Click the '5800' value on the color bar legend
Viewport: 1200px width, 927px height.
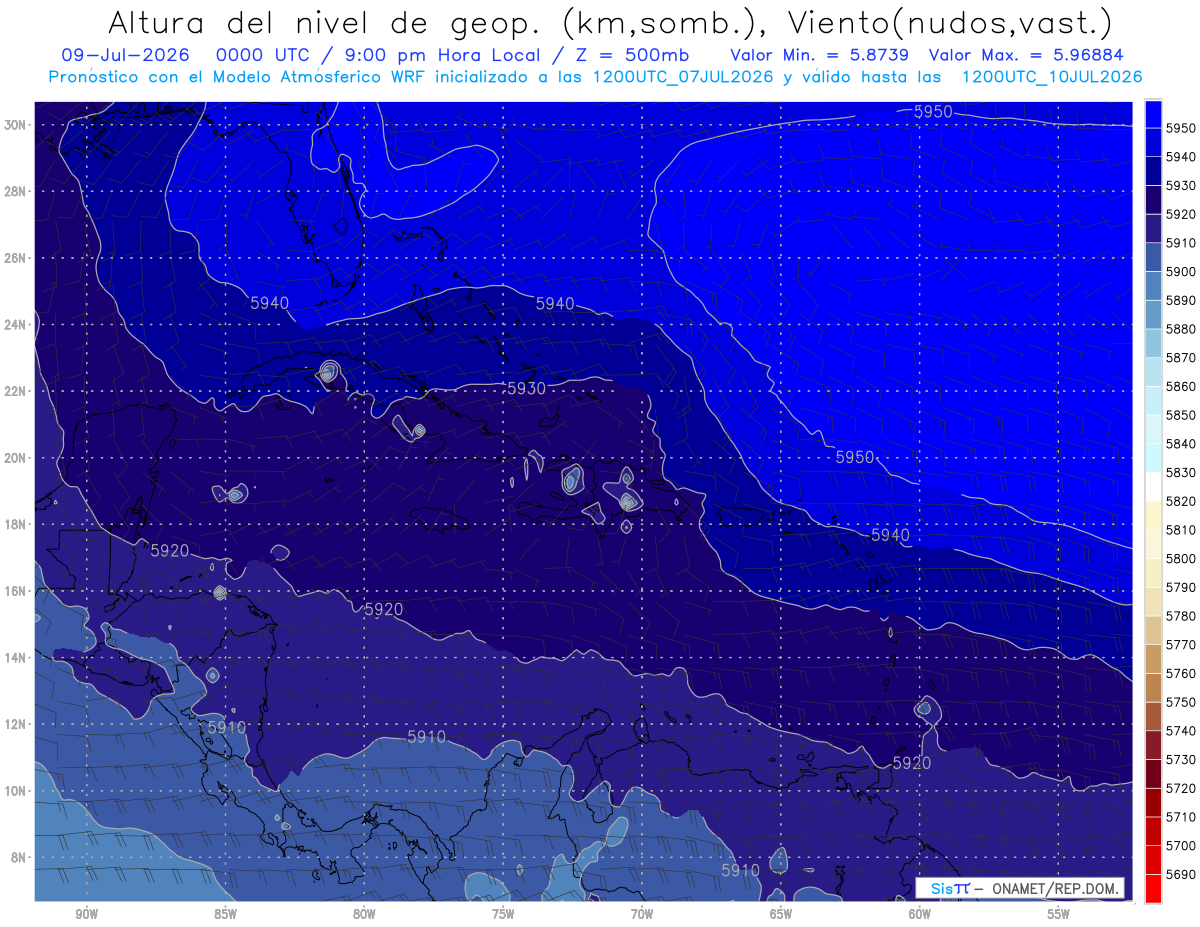[x=1180, y=558]
